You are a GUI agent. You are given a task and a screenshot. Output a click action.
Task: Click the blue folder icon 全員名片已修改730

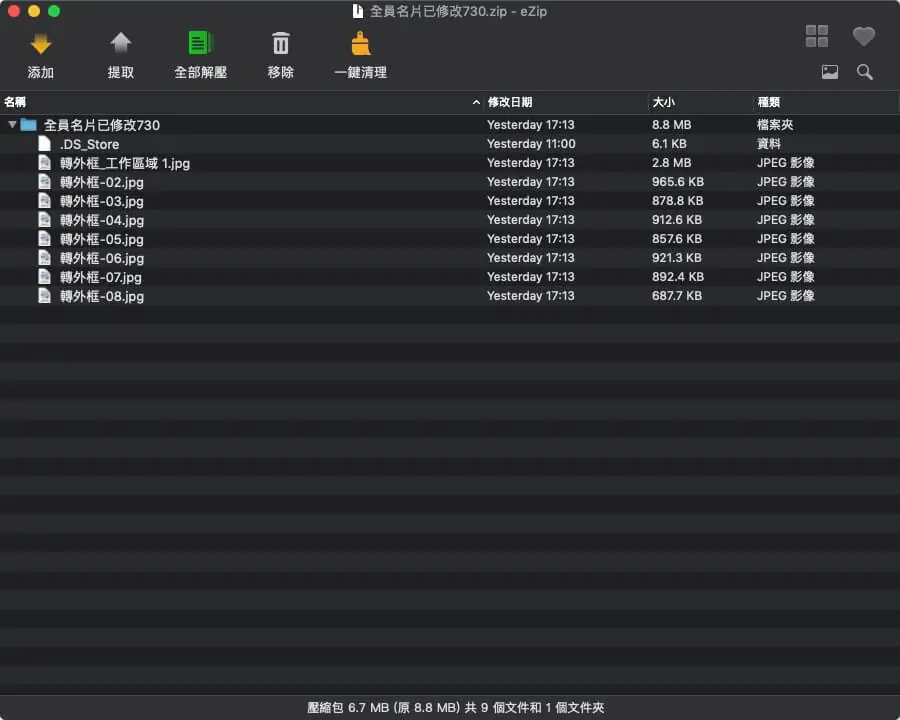click(28, 125)
